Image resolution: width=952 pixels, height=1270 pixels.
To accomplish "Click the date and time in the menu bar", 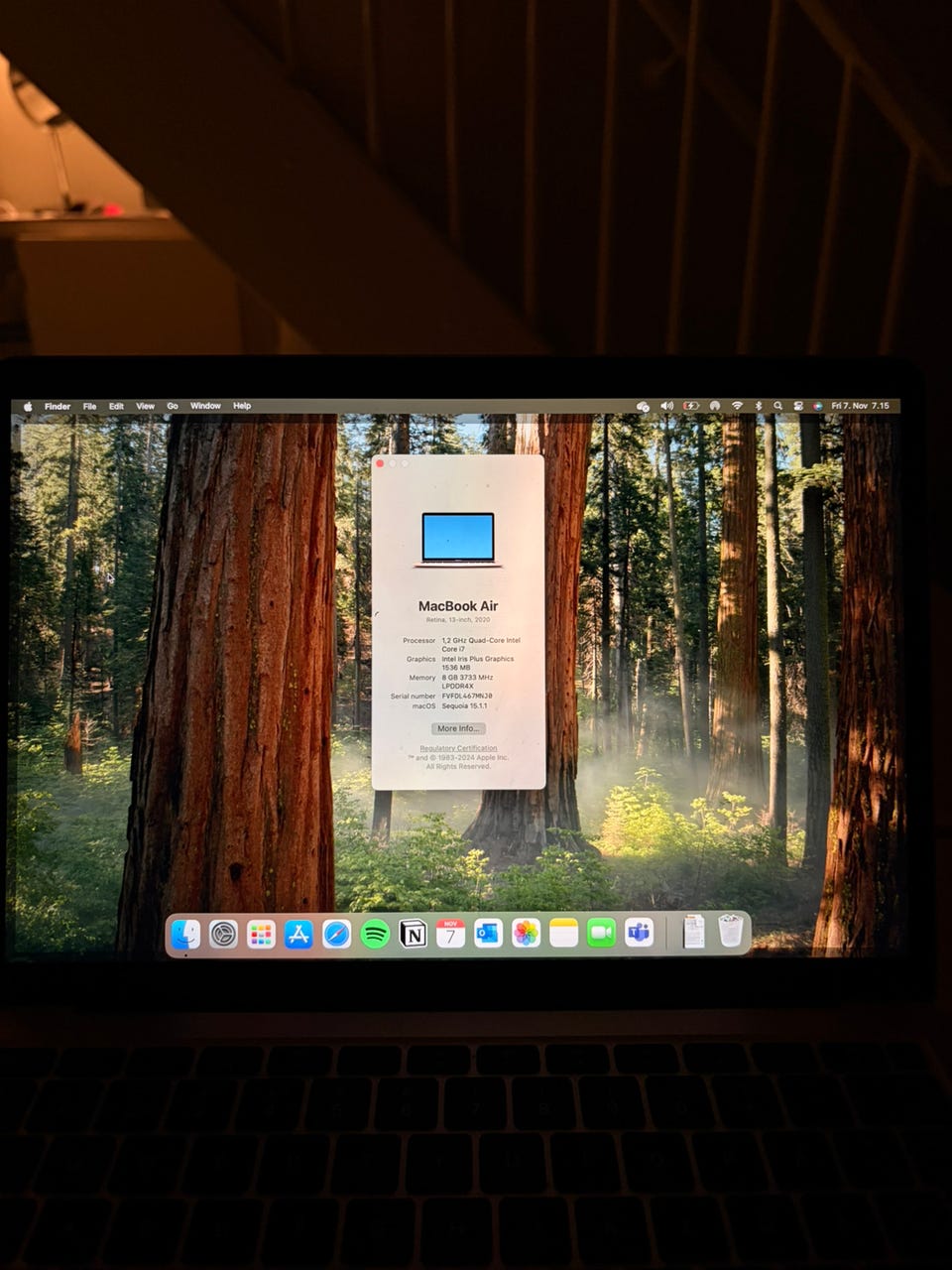I will click(861, 406).
